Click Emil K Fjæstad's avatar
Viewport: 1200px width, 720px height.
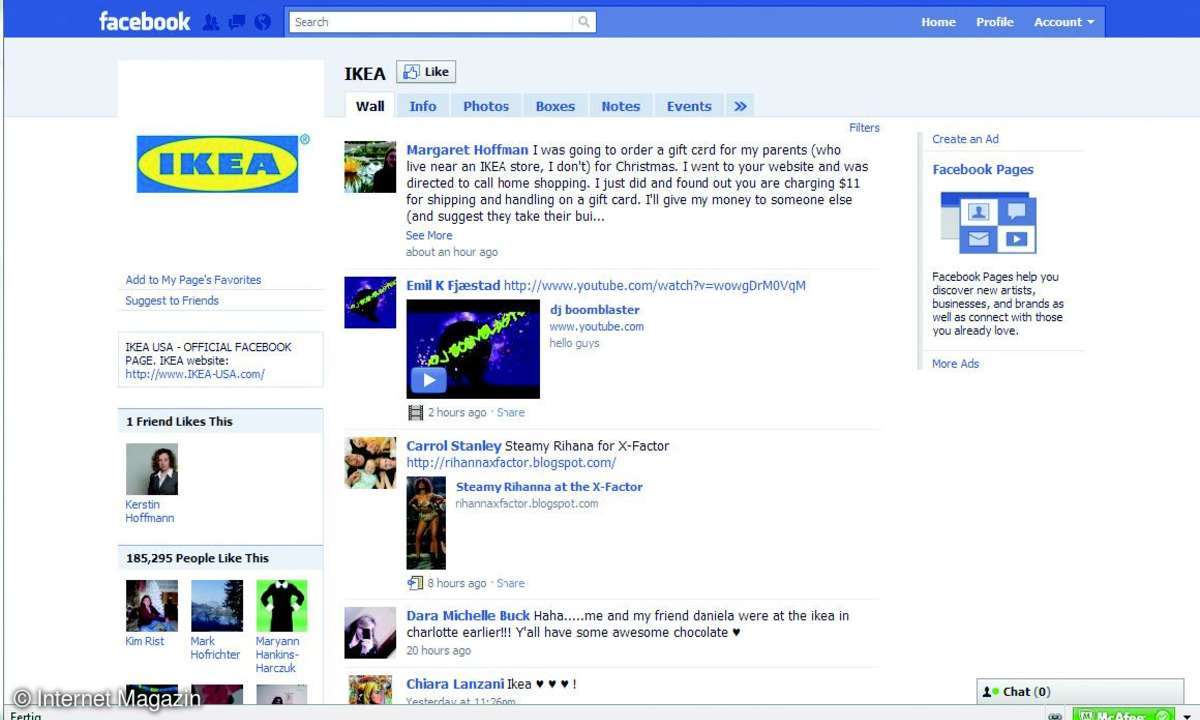[370, 303]
